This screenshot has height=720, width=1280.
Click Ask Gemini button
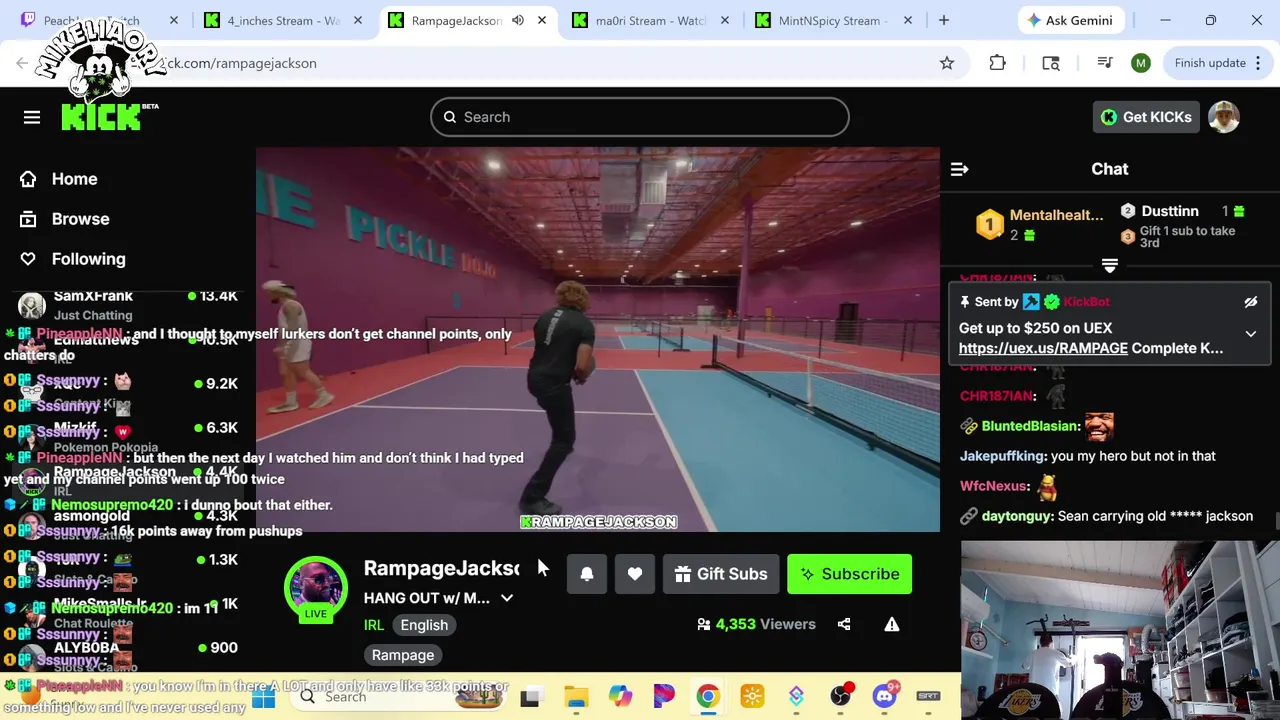(1070, 20)
